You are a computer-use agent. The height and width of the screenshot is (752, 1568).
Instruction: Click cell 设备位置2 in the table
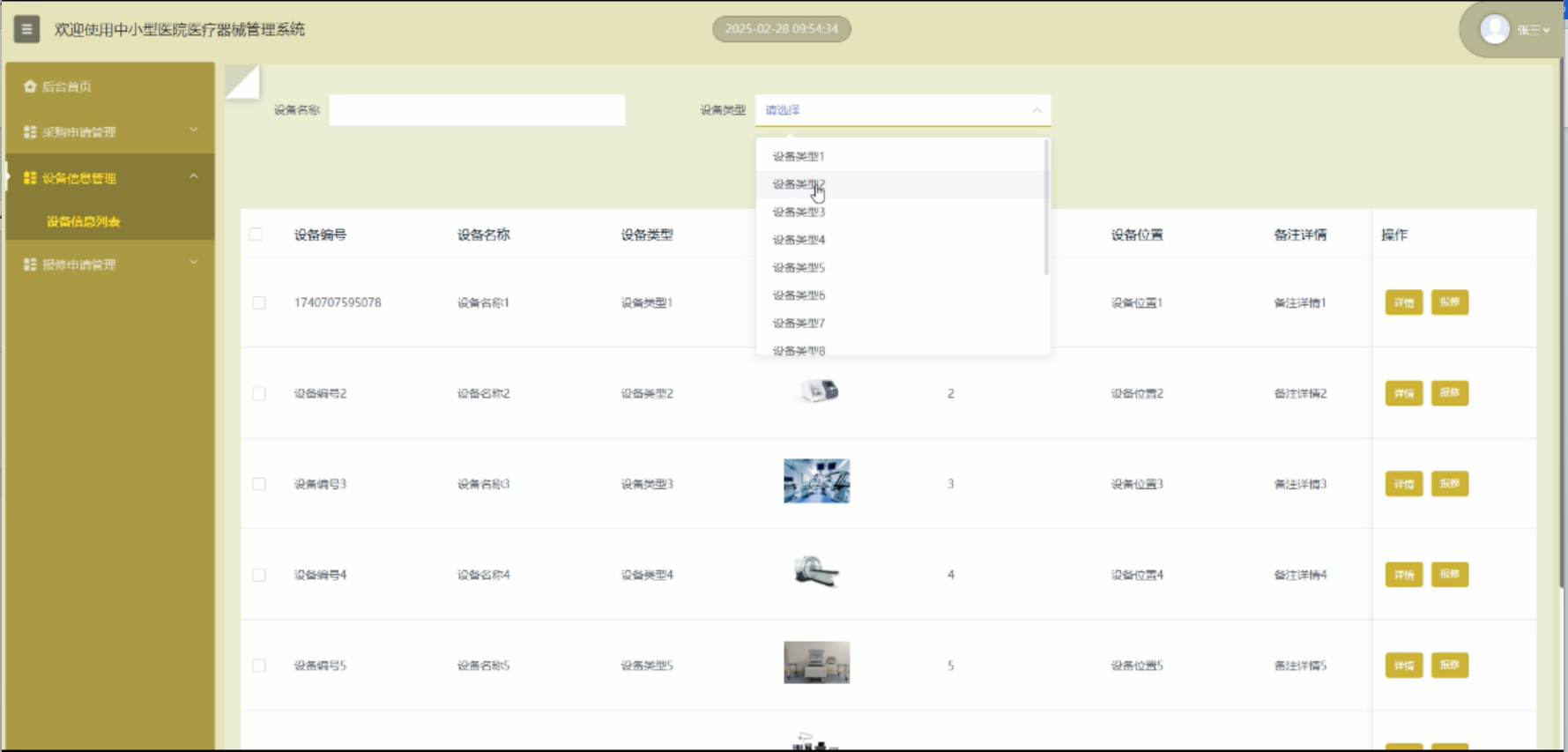coord(1137,394)
